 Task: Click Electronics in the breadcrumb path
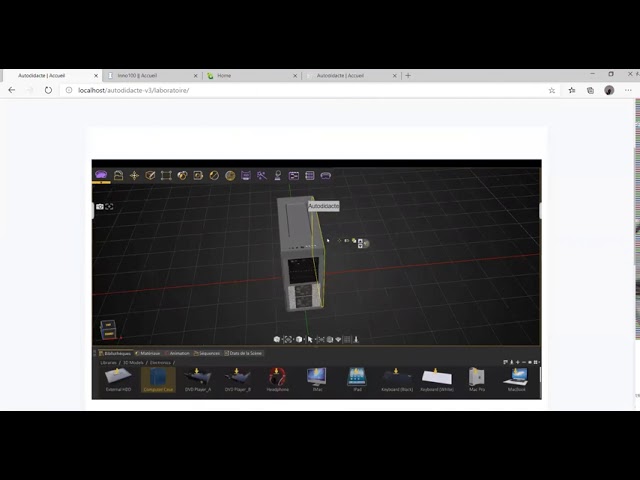pyautogui.click(x=160, y=362)
